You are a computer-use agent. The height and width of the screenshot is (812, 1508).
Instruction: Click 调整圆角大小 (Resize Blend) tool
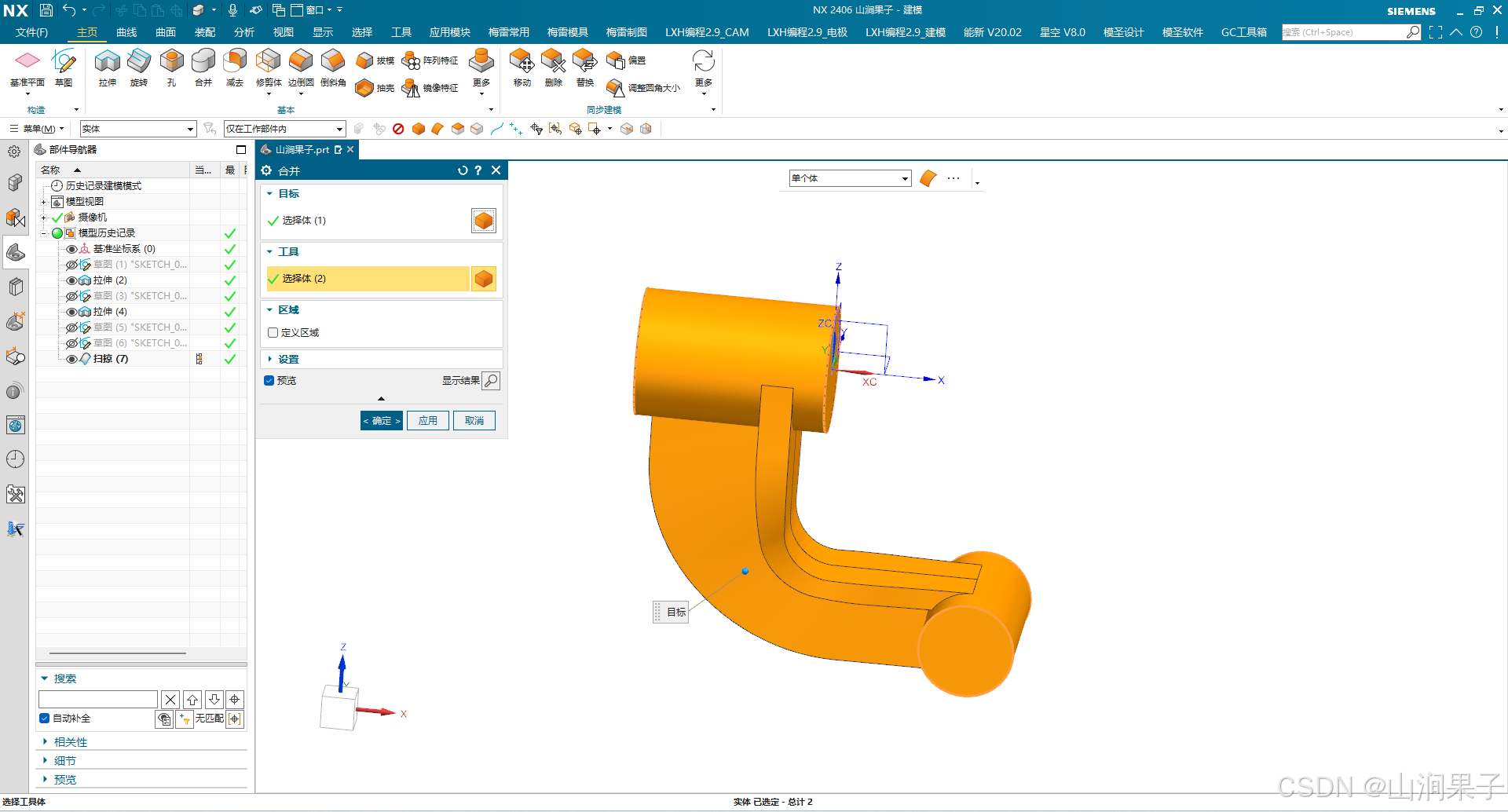point(643,88)
